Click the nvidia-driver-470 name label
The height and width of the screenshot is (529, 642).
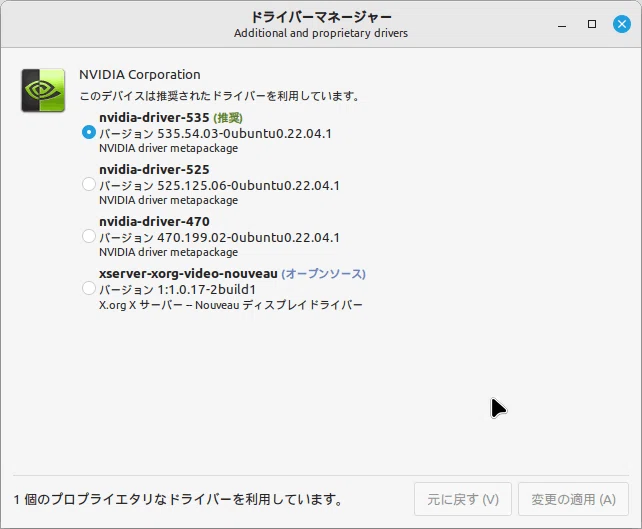154,222
